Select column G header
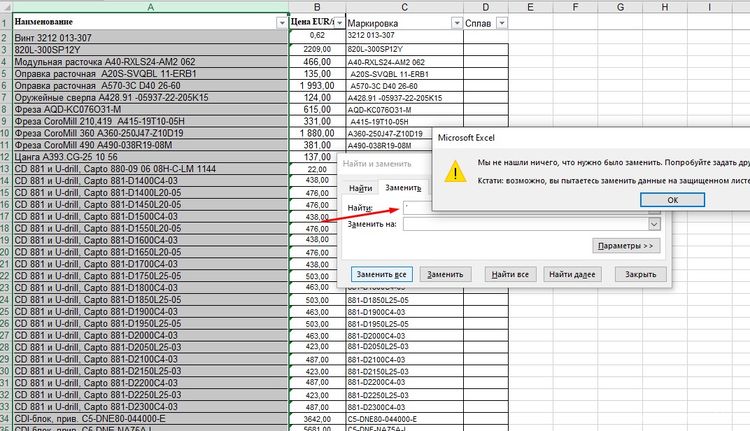 pyautogui.click(x=620, y=7)
